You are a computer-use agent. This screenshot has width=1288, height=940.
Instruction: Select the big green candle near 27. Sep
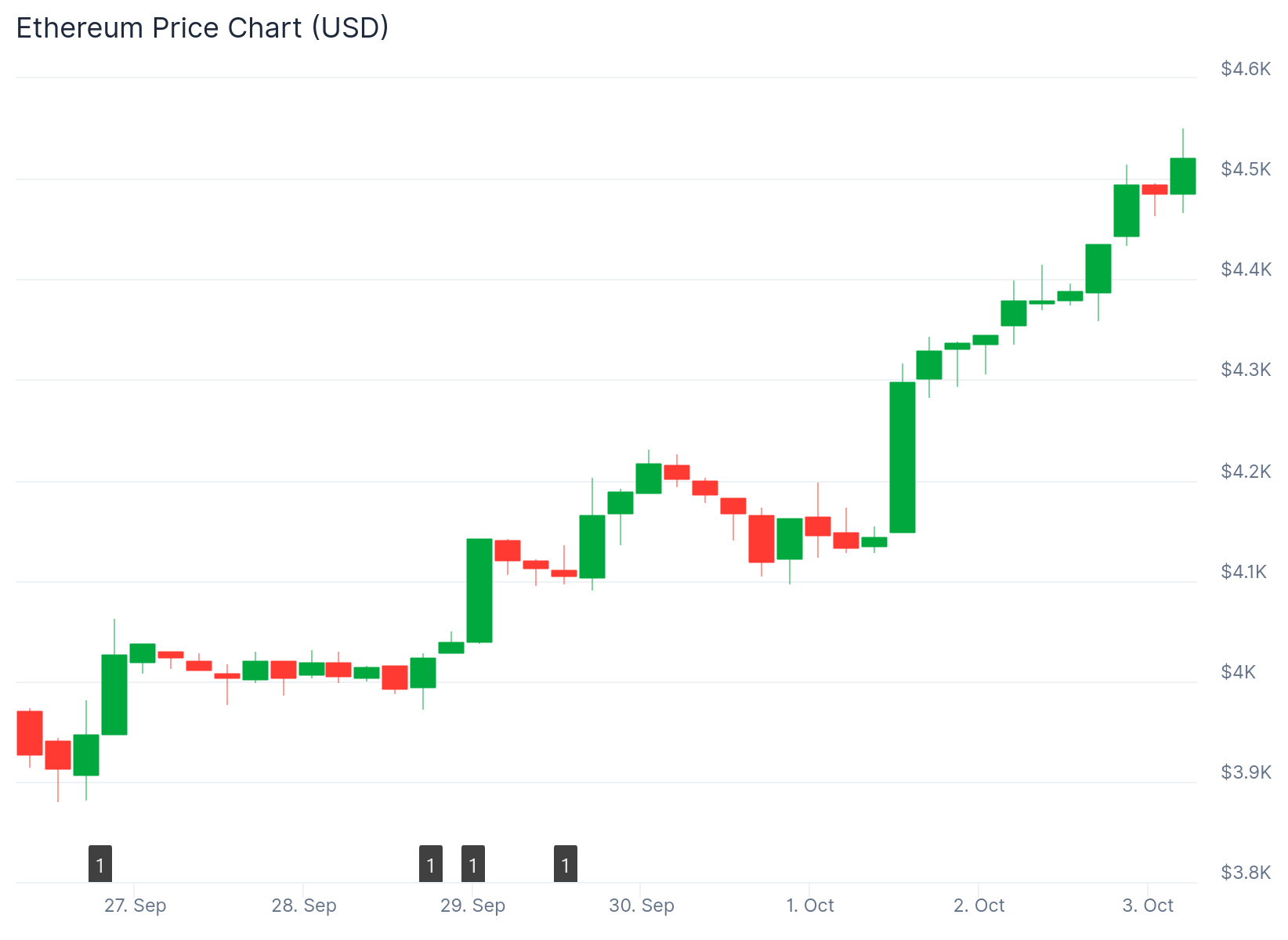click(x=114, y=695)
